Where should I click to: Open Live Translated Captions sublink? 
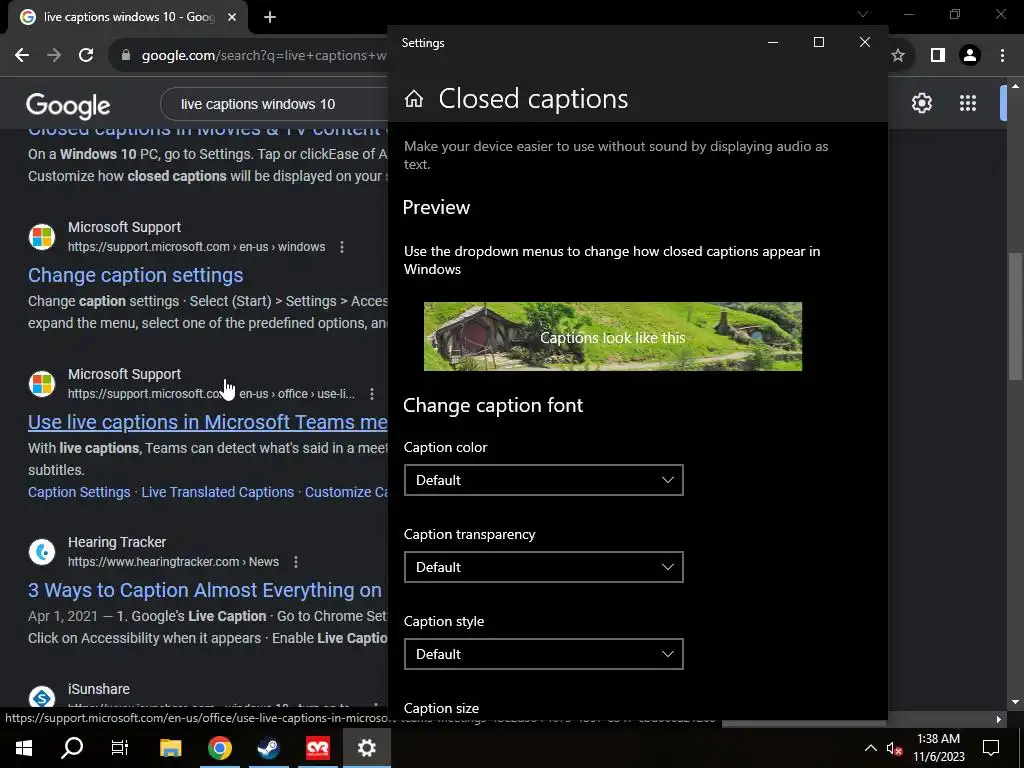coord(217,492)
